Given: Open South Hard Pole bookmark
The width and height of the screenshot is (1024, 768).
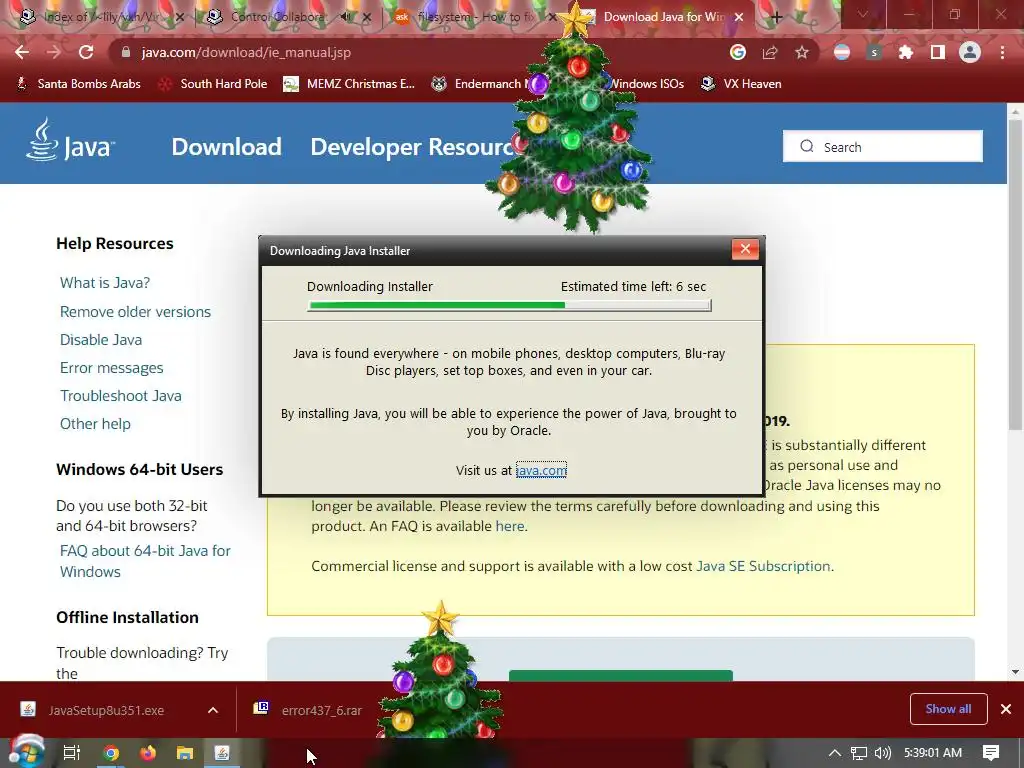Looking at the screenshot, I should click(214, 84).
